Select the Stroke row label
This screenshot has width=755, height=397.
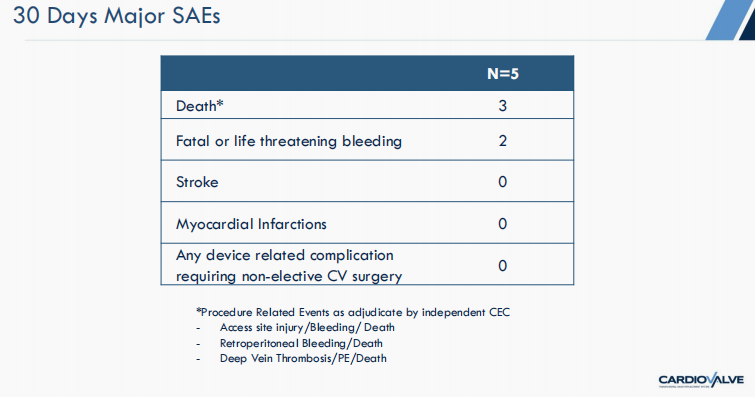[x=197, y=182]
